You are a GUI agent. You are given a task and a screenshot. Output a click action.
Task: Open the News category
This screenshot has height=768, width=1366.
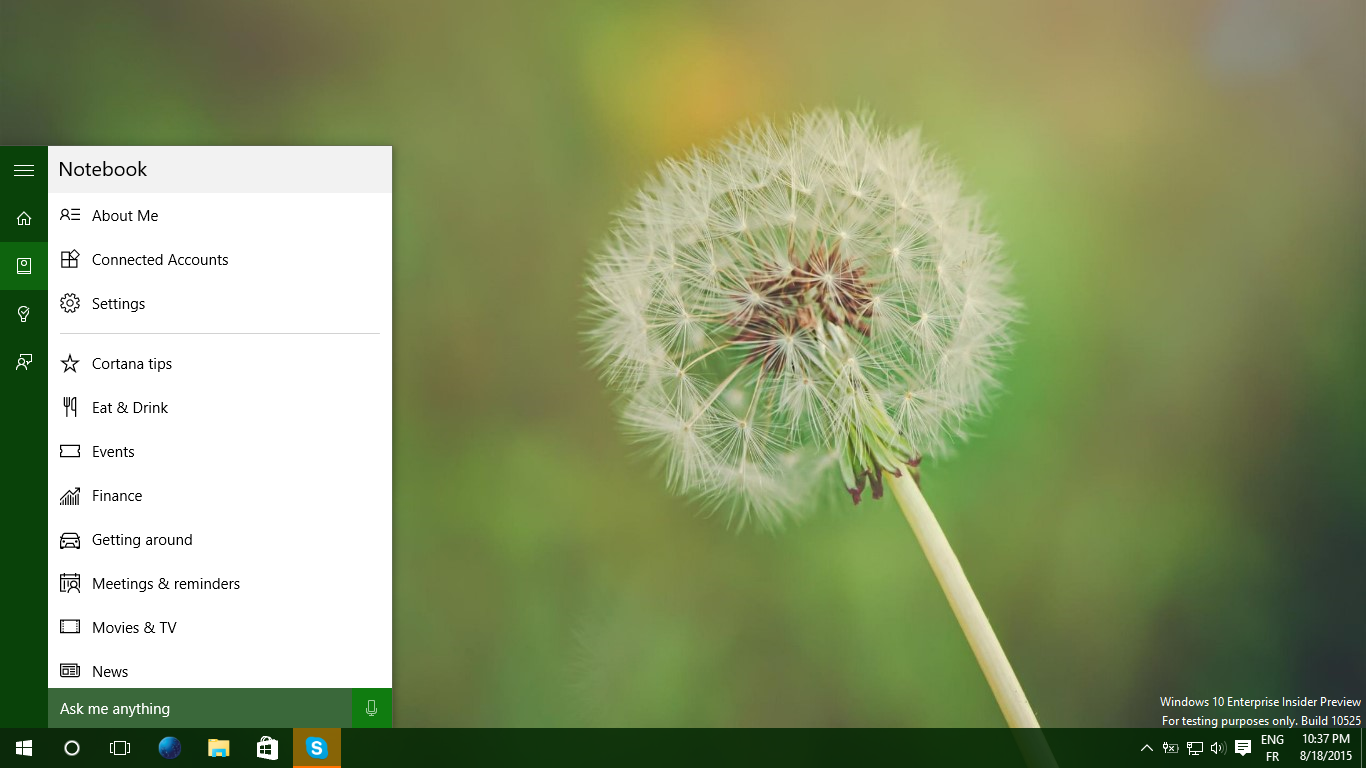pos(220,670)
